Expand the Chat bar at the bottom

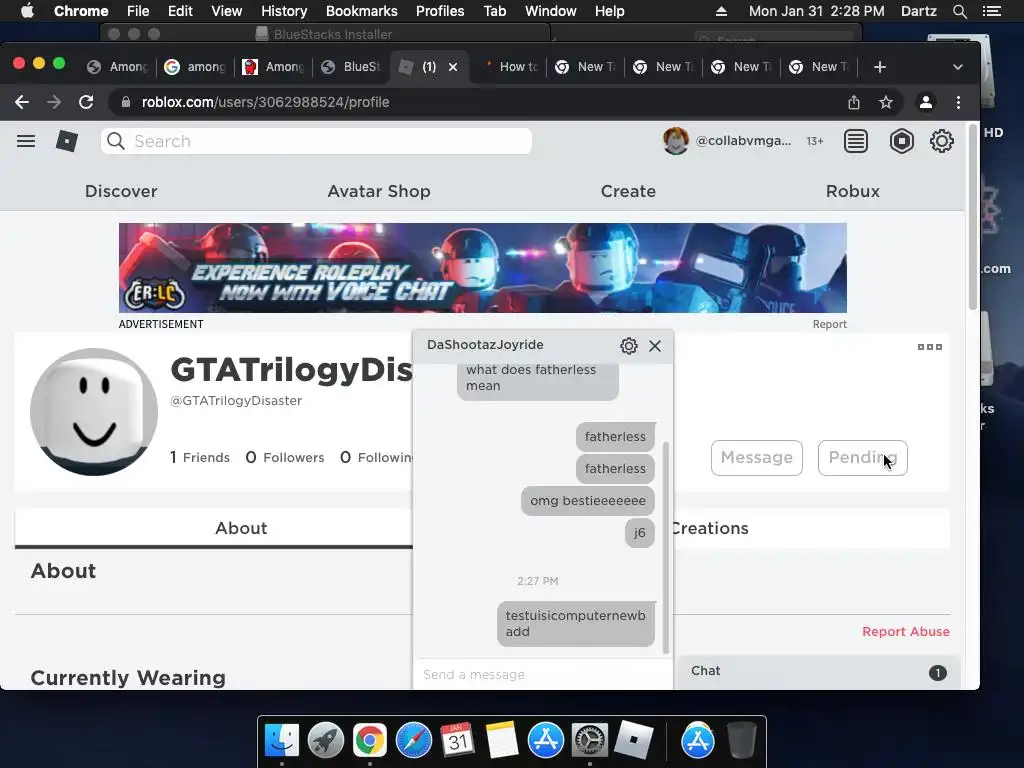[x=819, y=671]
